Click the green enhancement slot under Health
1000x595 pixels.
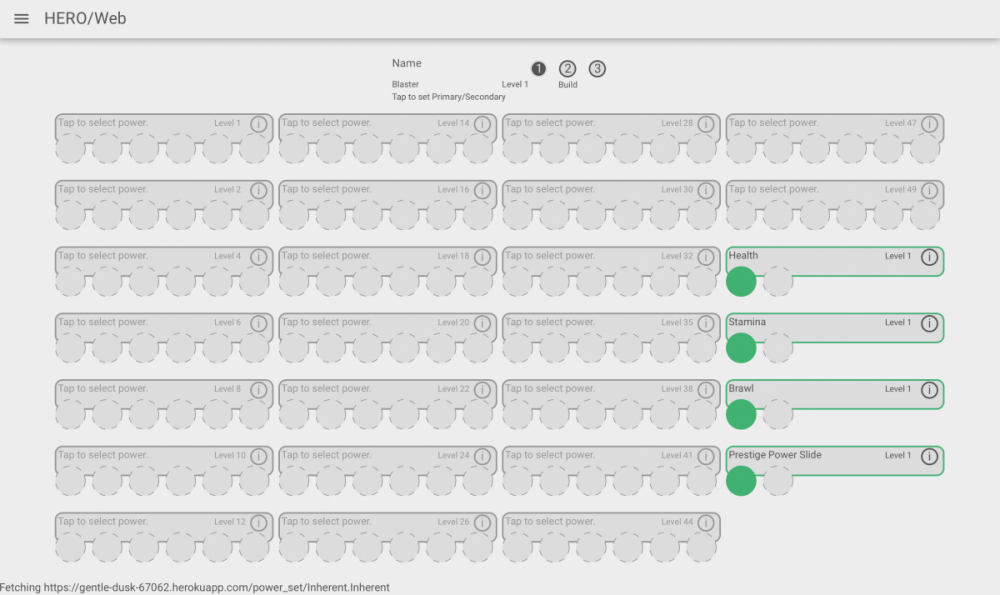(x=741, y=281)
